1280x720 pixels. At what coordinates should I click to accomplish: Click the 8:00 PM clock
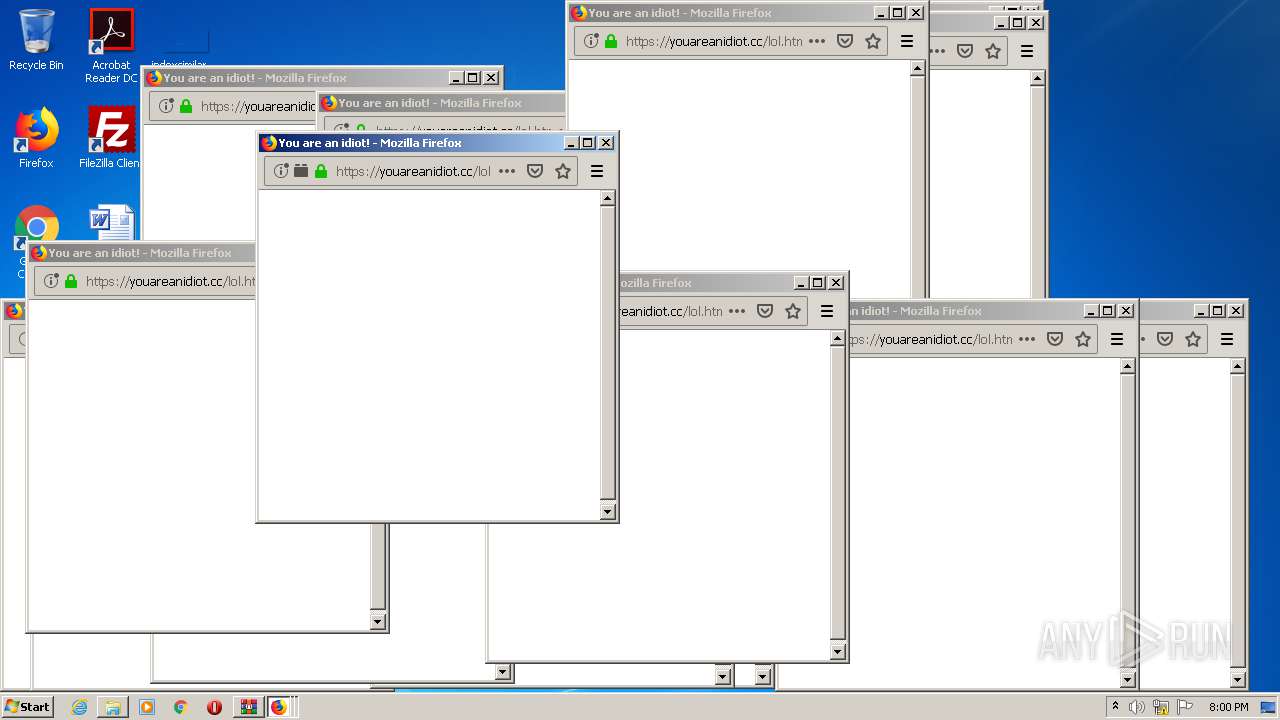click(1228, 707)
